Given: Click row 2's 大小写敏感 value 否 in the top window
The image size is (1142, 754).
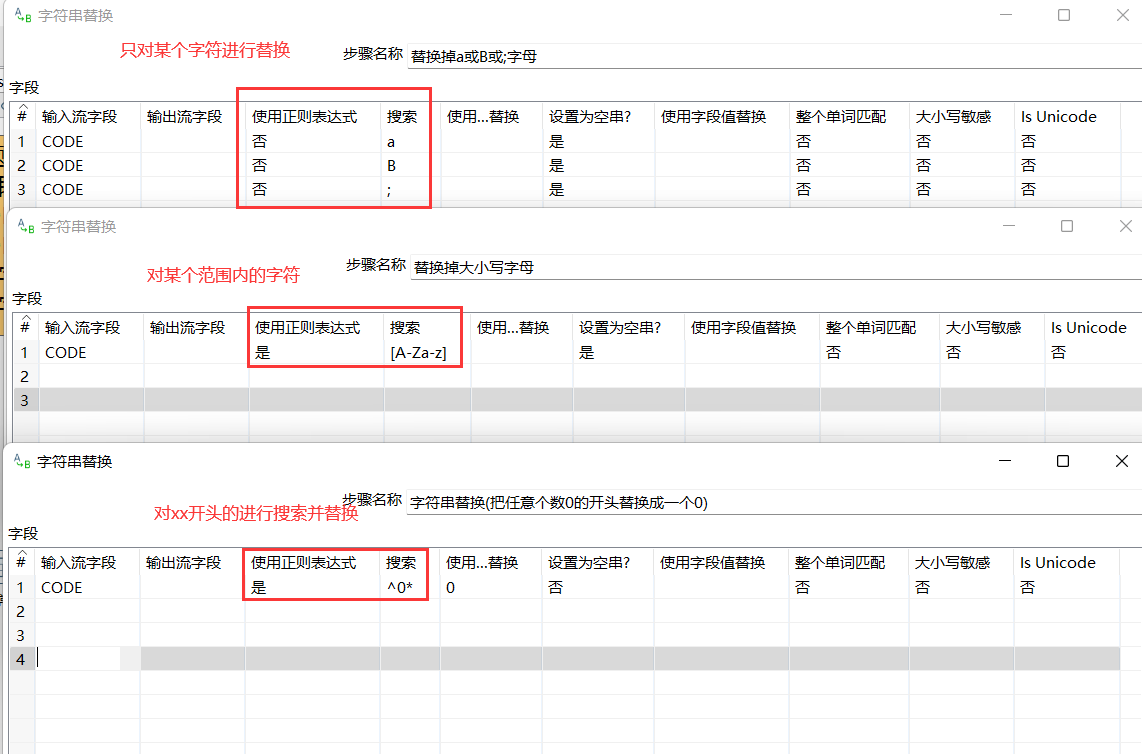Looking at the screenshot, I should [x=923, y=165].
